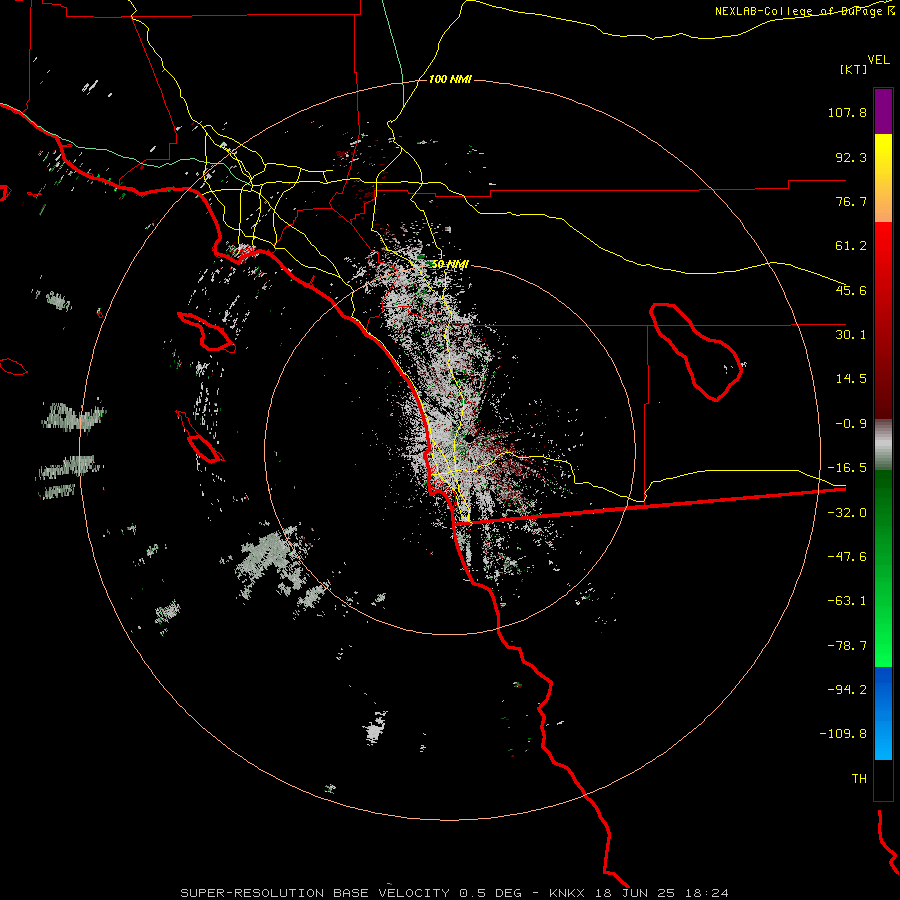Screen dimensions: 900x900
Task: Click the gray segment of the velocity scale
Action: tap(883, 445)
